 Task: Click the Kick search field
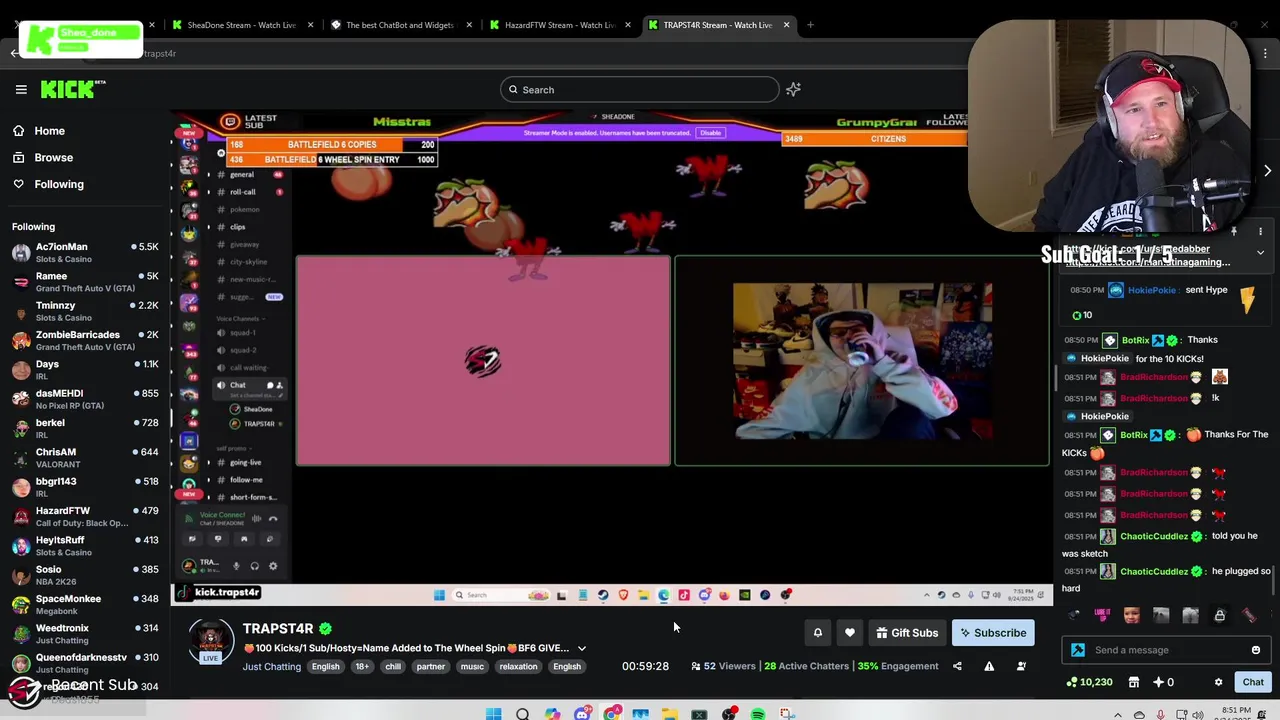pos(640,90)
